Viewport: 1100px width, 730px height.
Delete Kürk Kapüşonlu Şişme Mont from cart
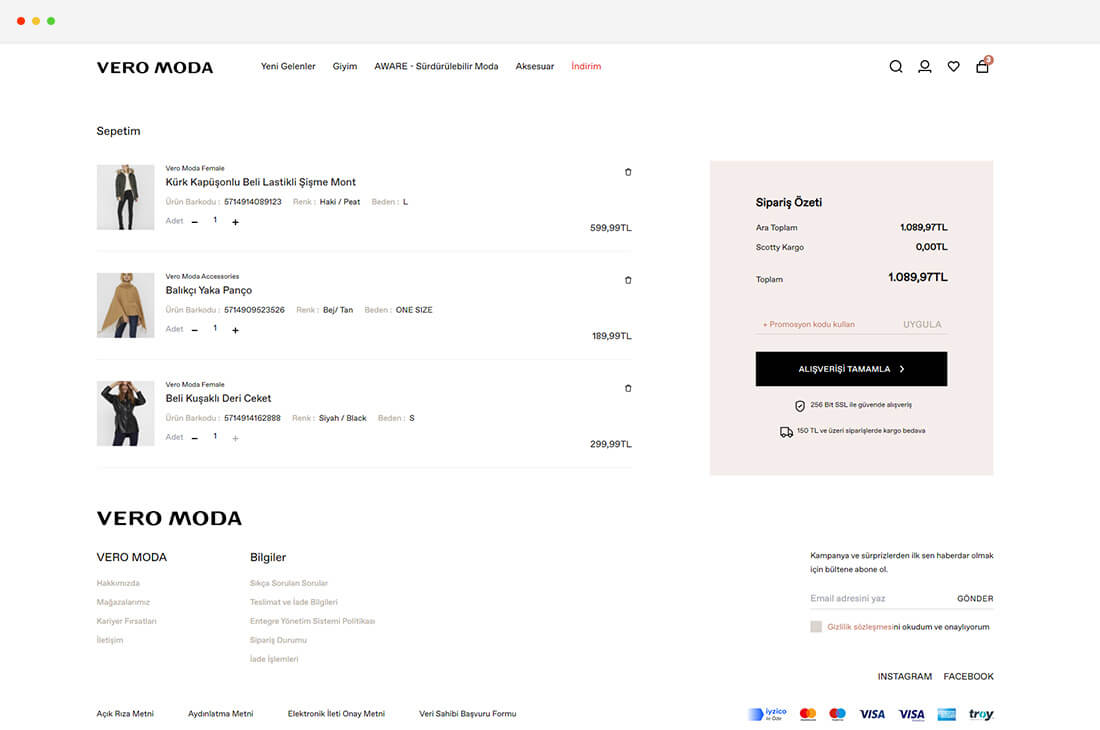(x=628, y=172)
